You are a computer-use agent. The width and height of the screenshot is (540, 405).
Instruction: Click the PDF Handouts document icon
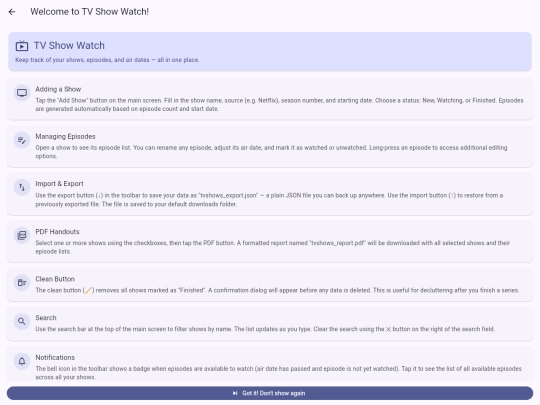[22, 235]
